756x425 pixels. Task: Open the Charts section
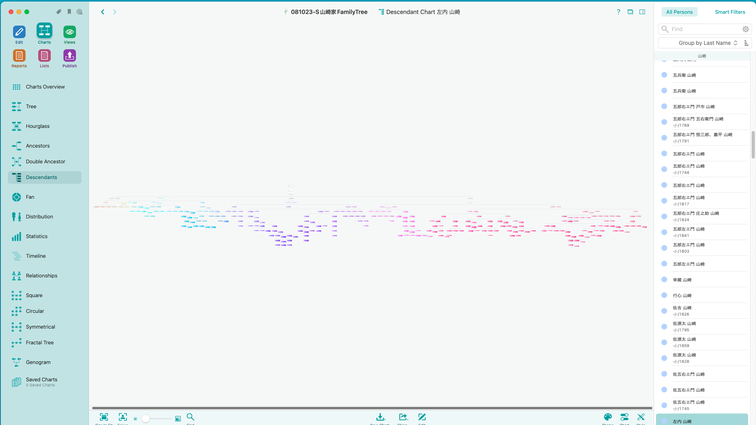point(44,33)
